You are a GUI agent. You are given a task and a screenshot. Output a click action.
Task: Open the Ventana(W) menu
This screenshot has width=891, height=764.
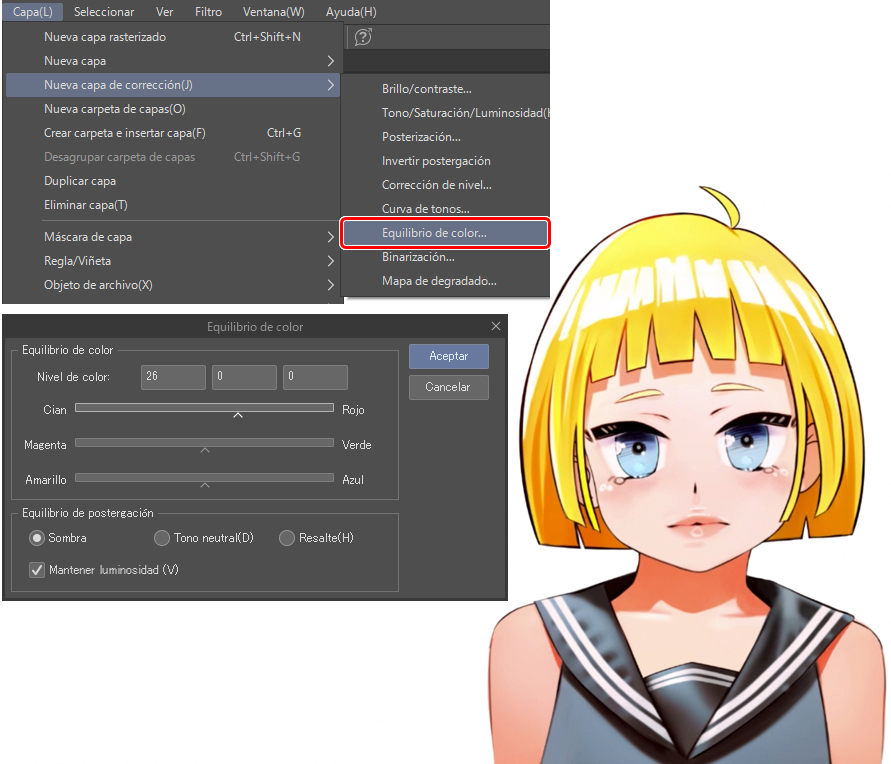273,12
